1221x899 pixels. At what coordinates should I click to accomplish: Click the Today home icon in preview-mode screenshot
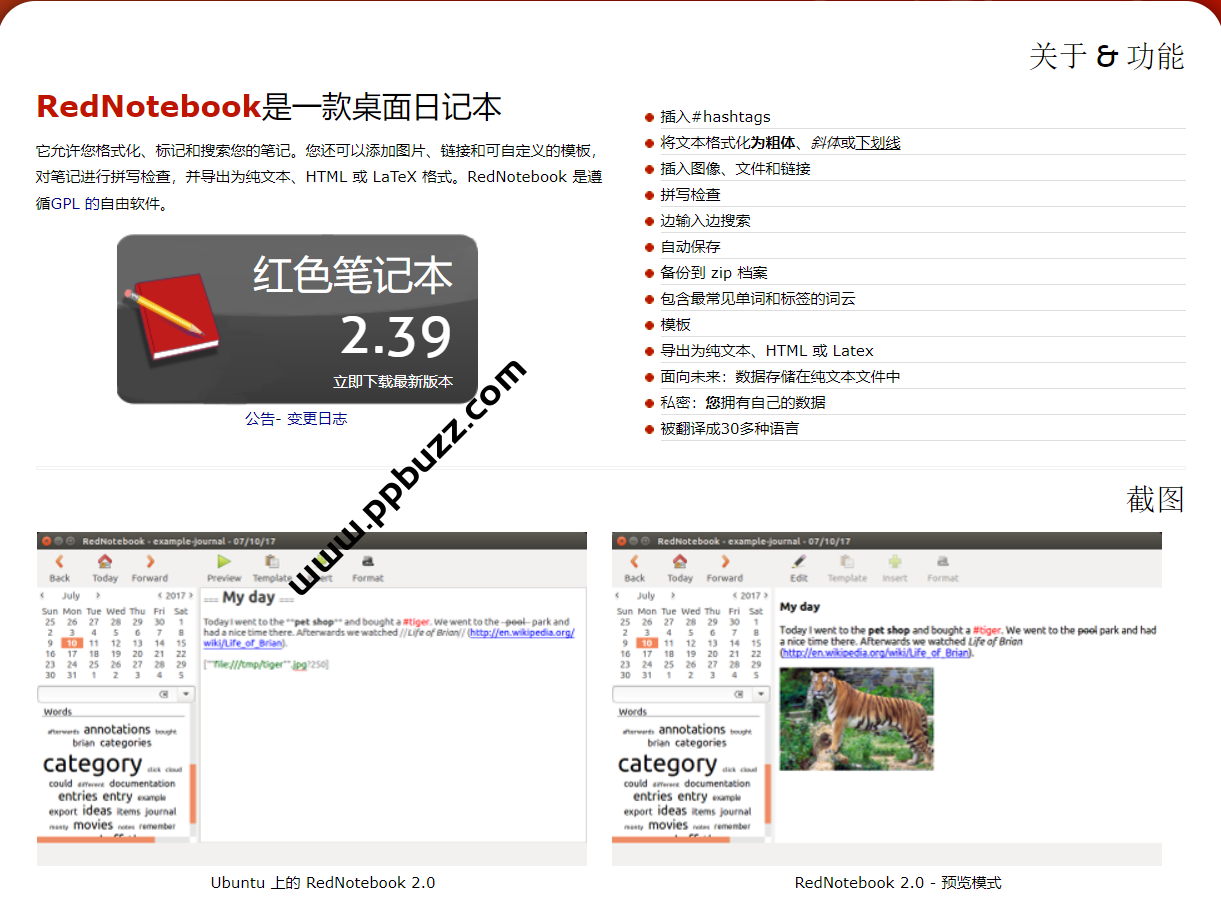(680, 562)
